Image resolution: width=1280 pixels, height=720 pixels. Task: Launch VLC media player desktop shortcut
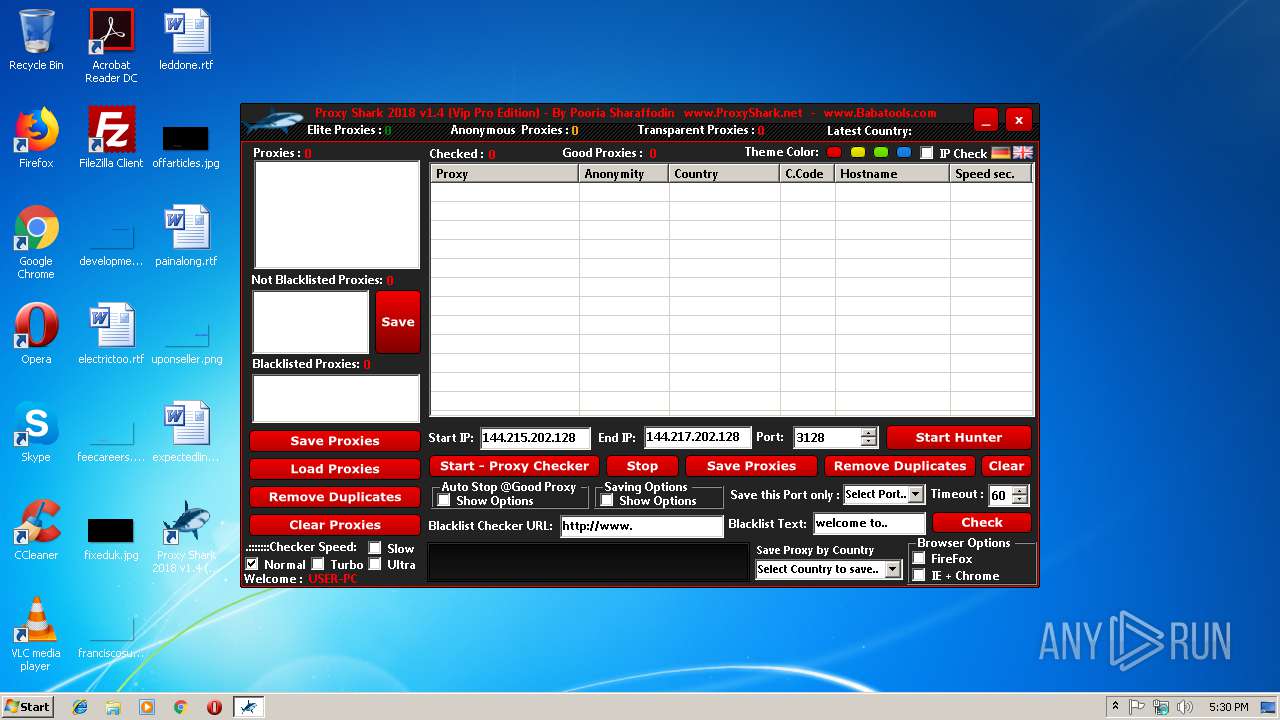pyautogui.click(x=36, y=634)
